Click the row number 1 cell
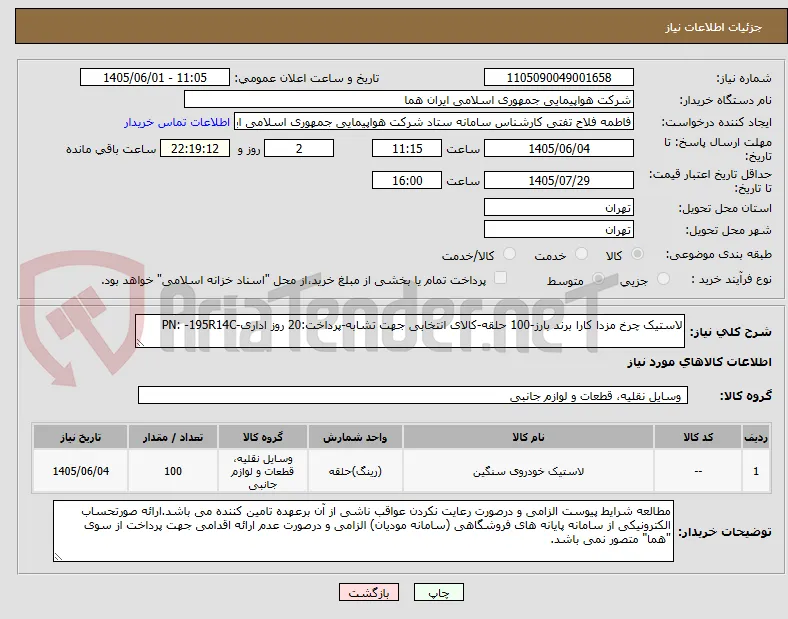This screenshot has height=619, width=788. point(755,471)
